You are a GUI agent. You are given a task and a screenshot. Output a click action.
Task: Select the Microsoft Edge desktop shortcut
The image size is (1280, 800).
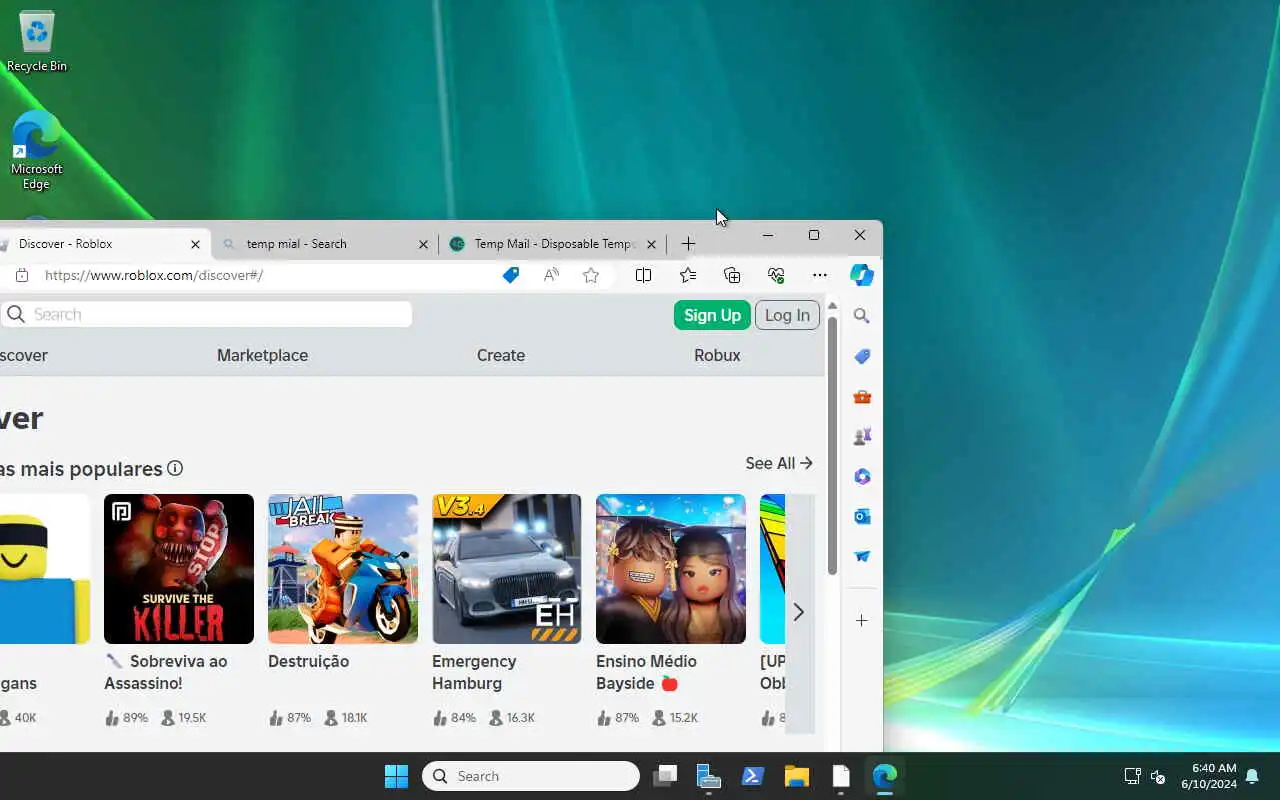click(x=37, y=150)
